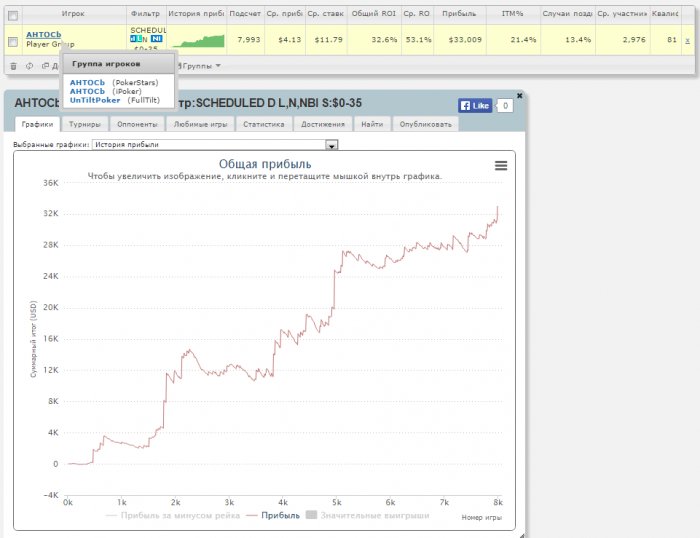Open the АНТОСЬ PokerStars player link
This screenshot has height=538, width=700.
(x=87, y=82)
